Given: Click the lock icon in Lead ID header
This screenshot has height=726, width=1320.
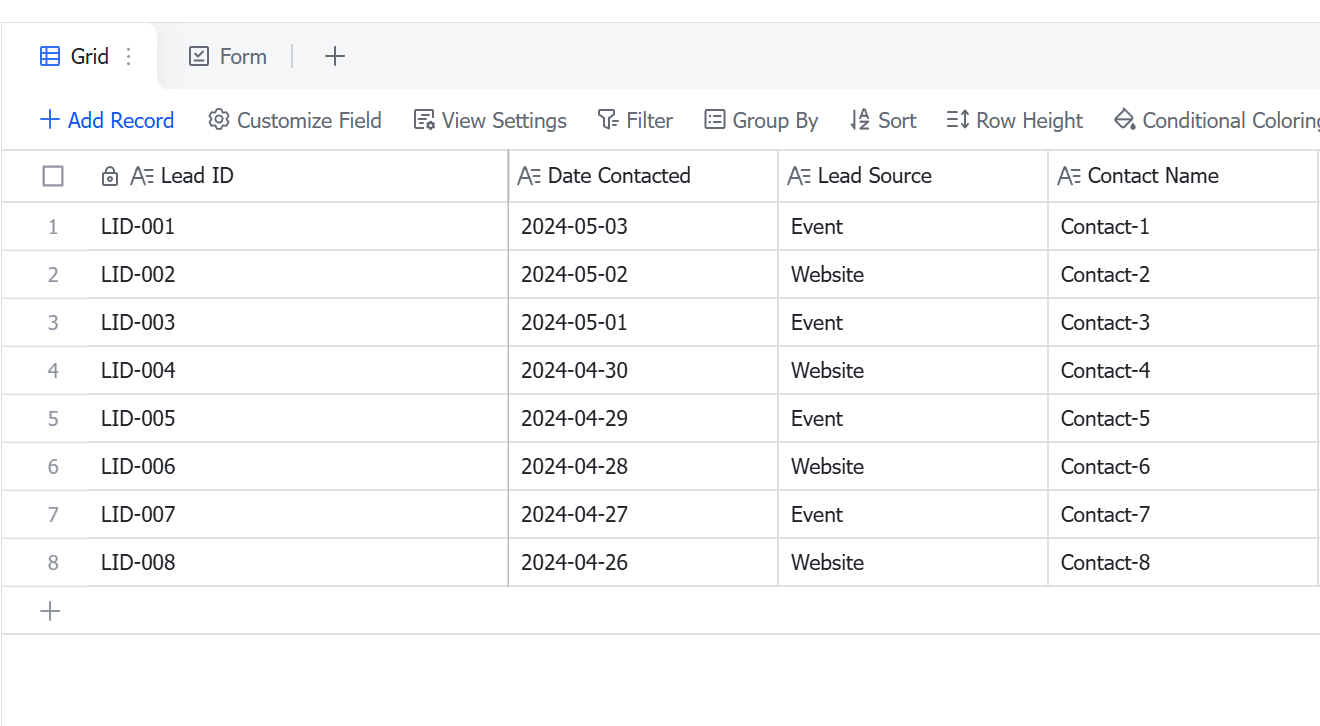Looking at the screenshot, I should [110, 177].
